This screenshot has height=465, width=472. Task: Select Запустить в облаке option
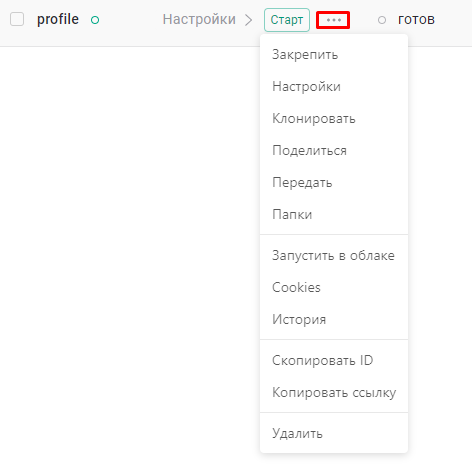click(x=334, y=256)
